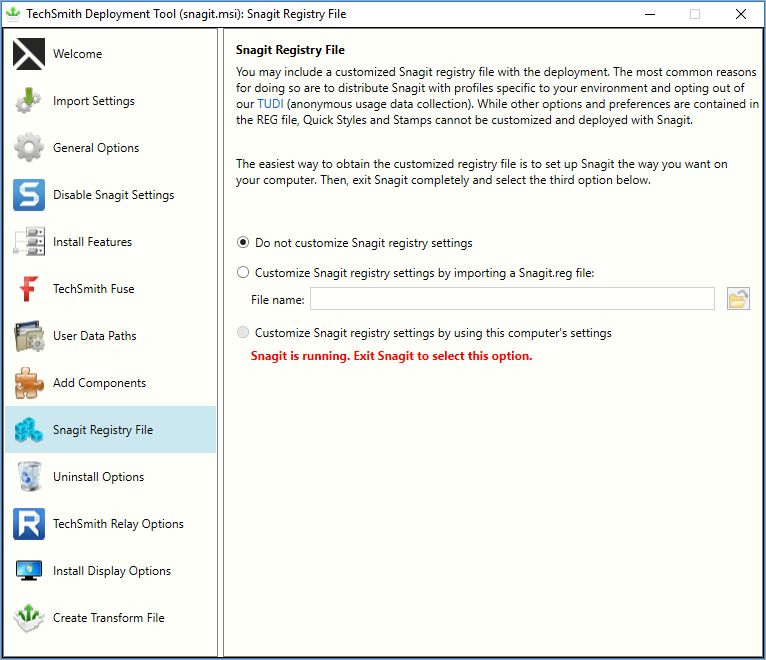Click the Snagit Registry File cubes icon
This screenshot has width=766, height=660.
click(29, 429)
